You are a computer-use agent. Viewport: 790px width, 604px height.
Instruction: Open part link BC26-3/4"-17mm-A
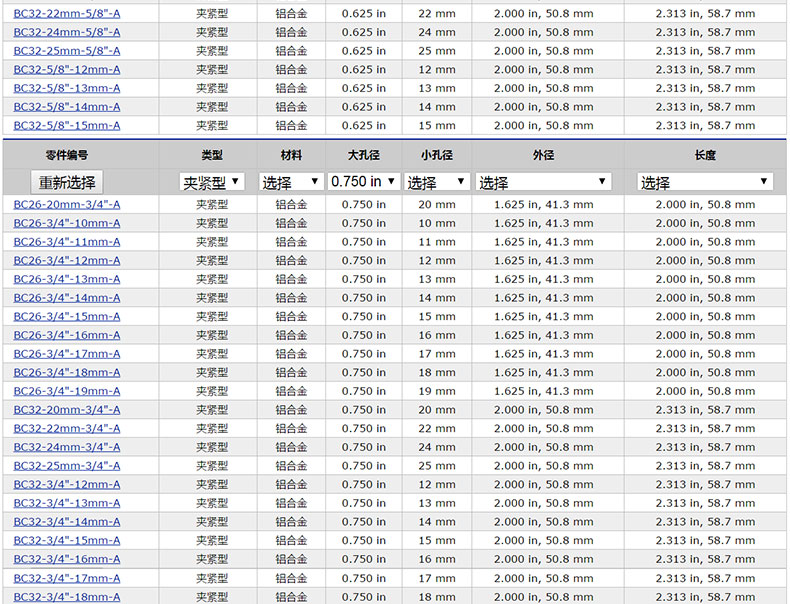pyautogui.click(x=67, y=354)
